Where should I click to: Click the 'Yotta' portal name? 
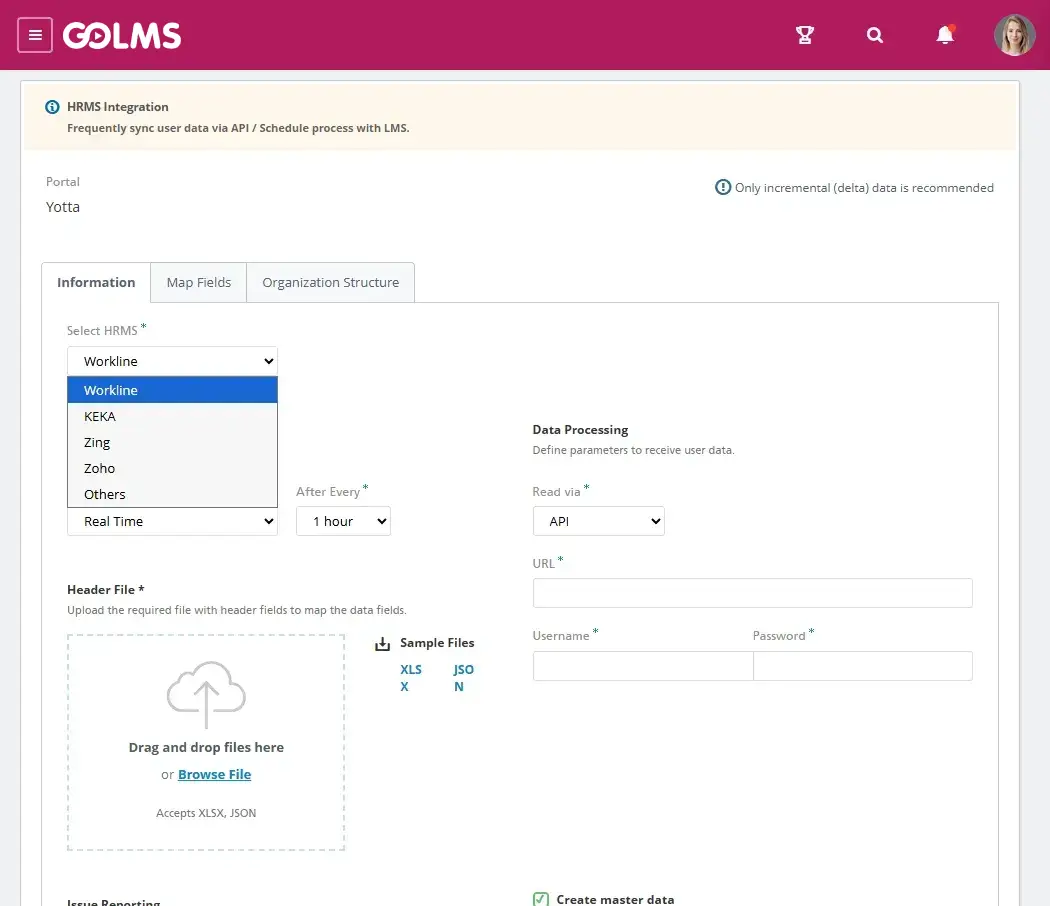[x=63, y=207]
